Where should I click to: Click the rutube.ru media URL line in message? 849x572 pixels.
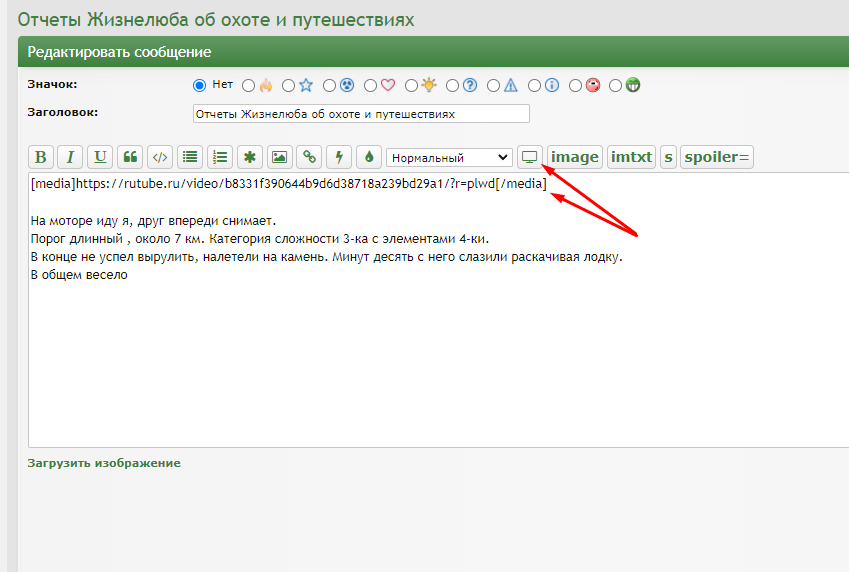tap(289, 184)
